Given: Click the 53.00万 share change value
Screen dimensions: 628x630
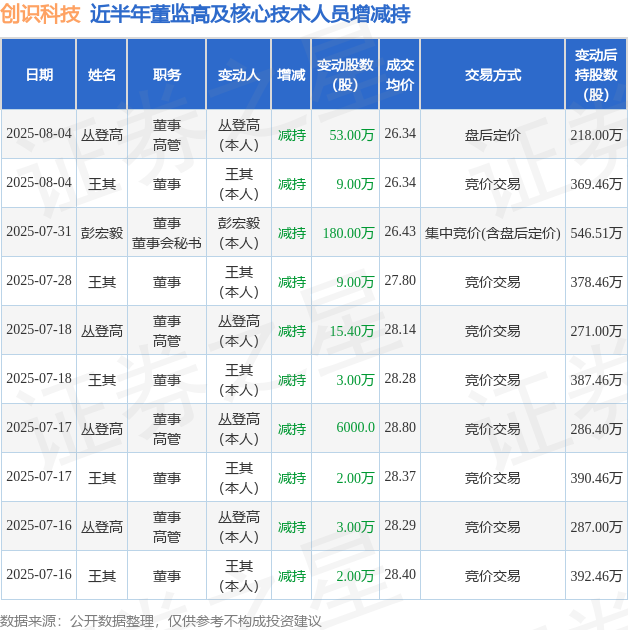Looking at the screenshot, I should (x=352, y=135).
